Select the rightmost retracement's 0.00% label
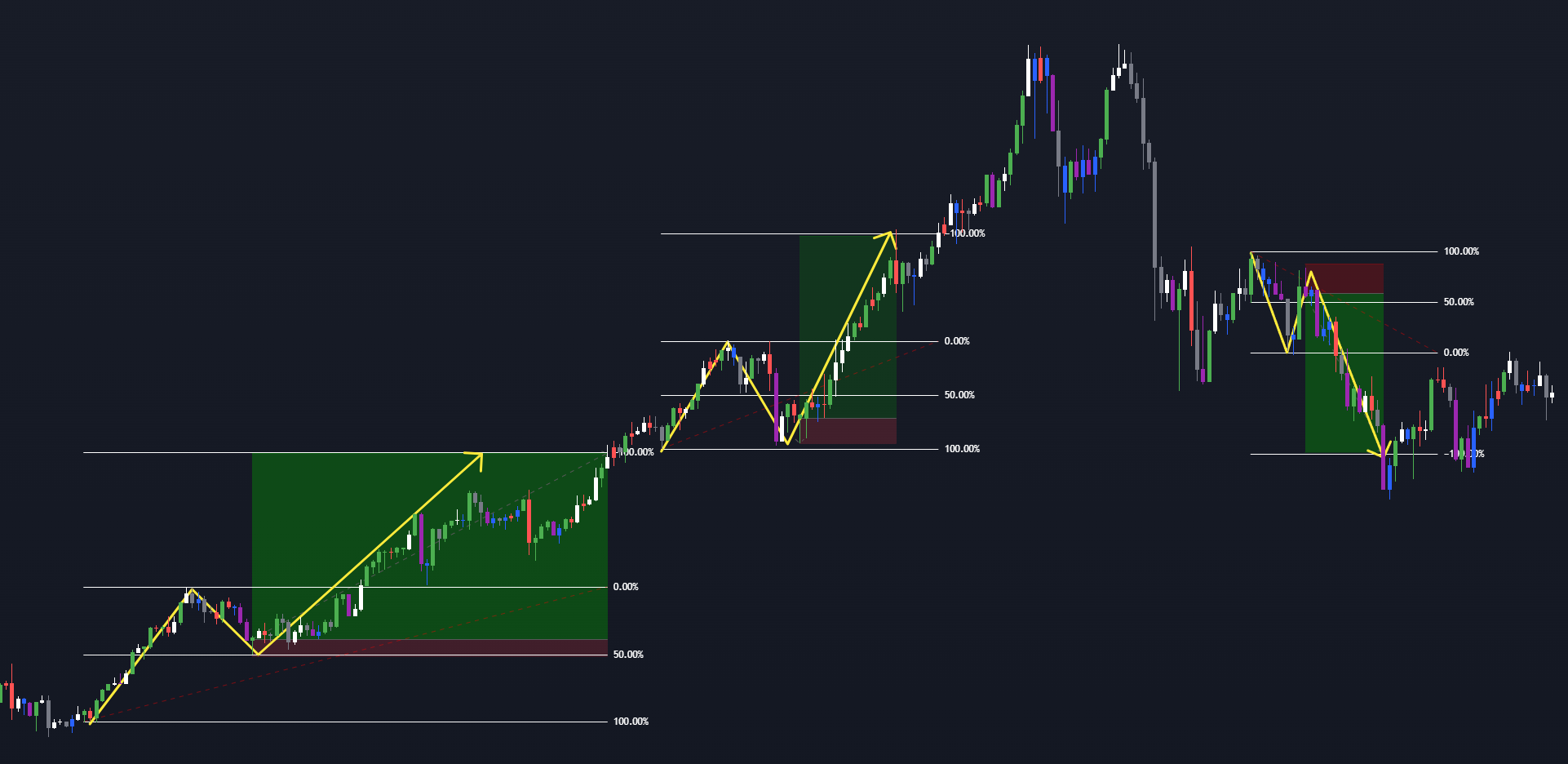The height and width of the screenshot is (764, 1568). 1456,353
